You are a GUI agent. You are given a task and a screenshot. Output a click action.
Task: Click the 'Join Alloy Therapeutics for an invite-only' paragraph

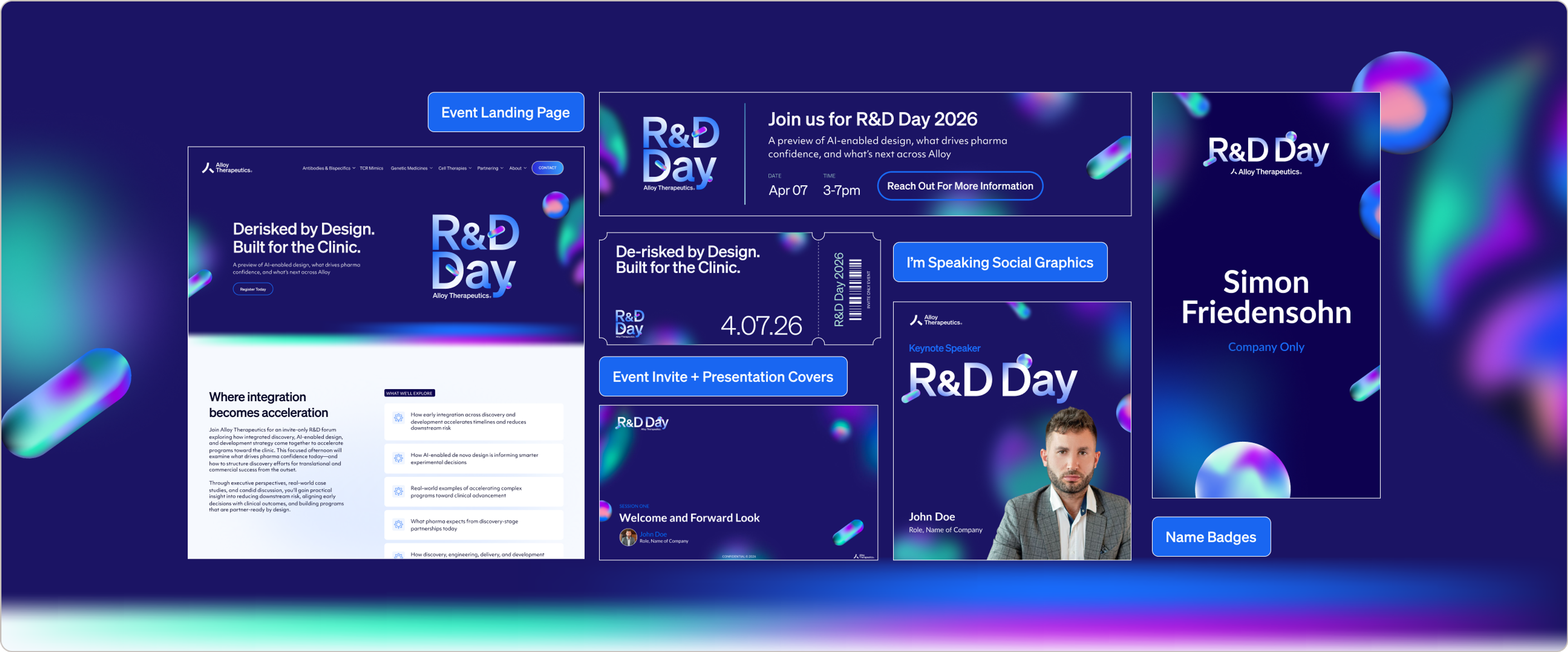[276, 449]
